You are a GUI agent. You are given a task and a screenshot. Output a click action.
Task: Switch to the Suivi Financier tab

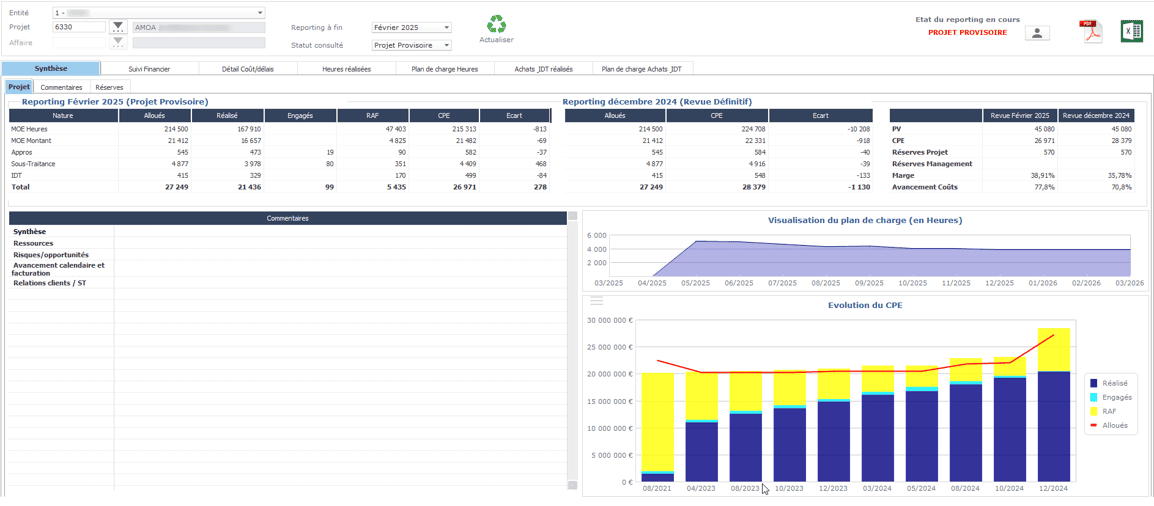pos(149,69)
